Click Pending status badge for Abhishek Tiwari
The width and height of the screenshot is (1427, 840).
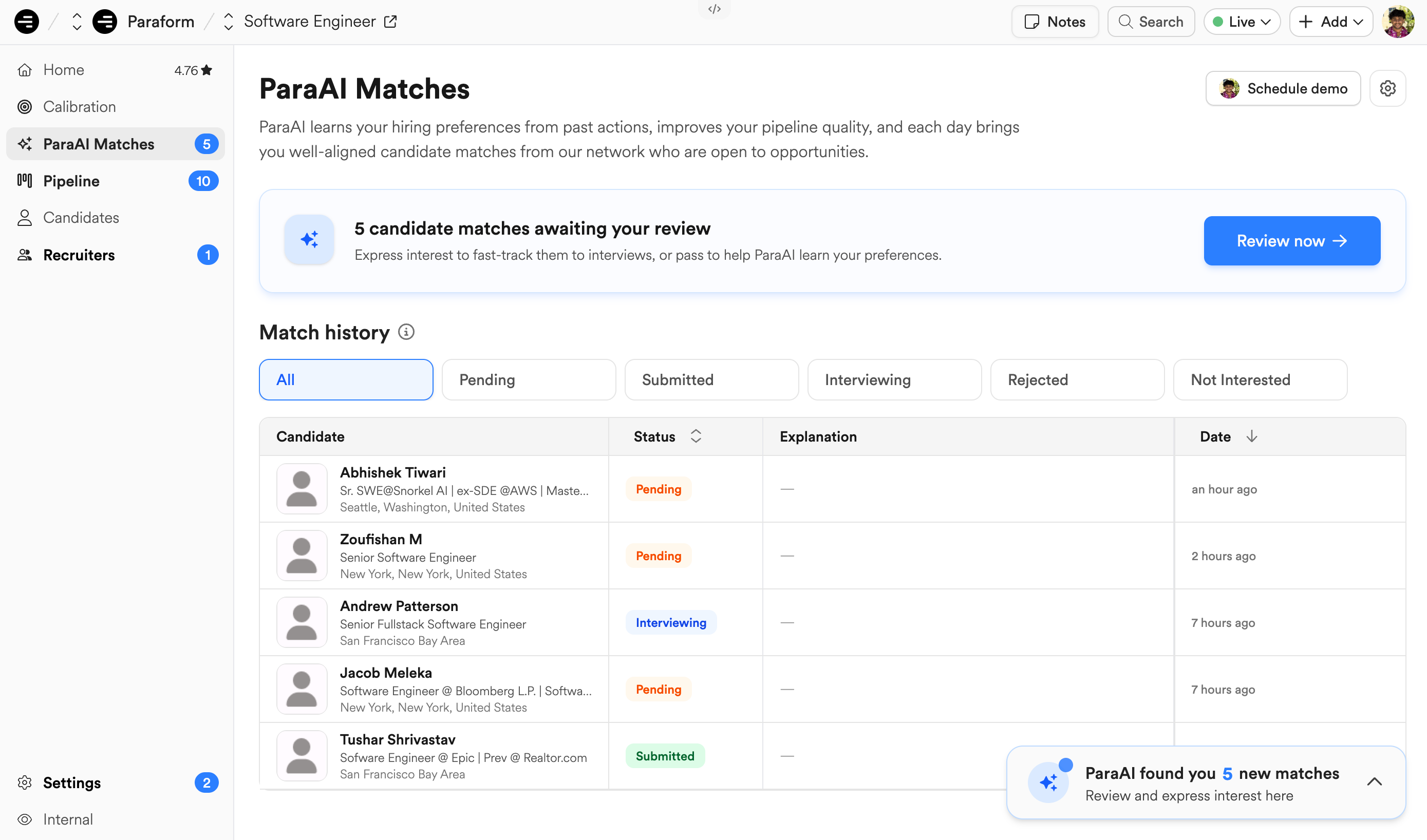point(659,489)
